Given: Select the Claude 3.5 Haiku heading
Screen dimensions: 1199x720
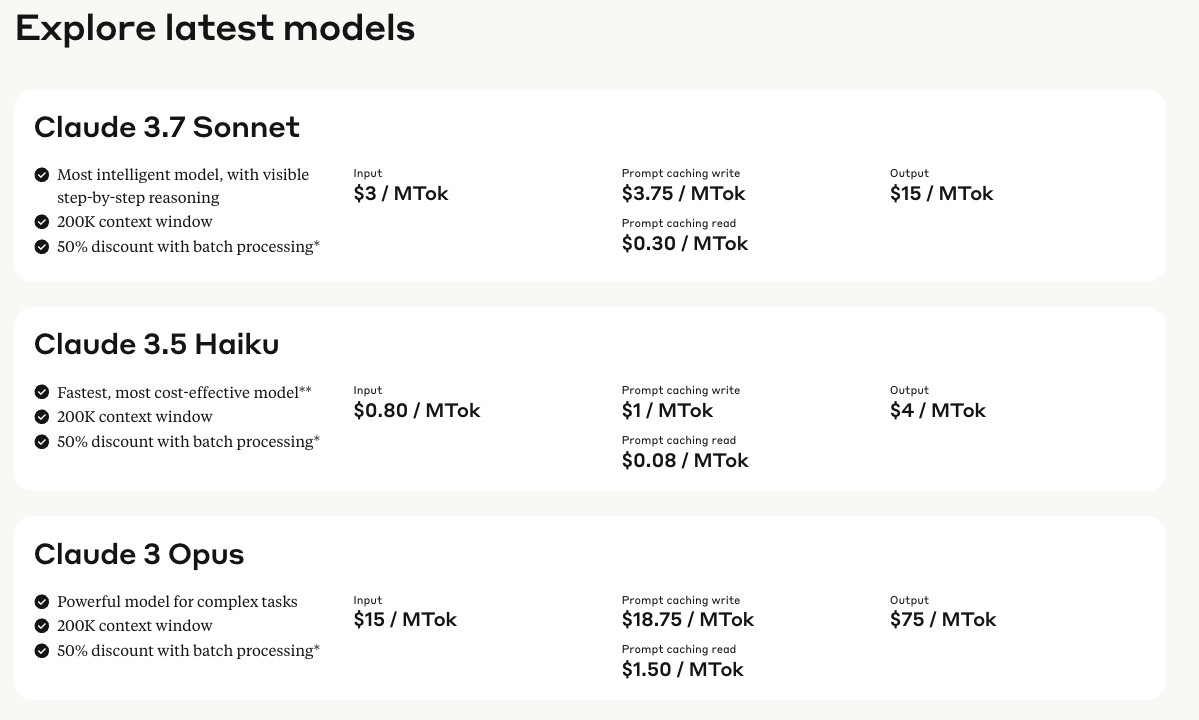Looking at the screenshot, I should coord(157,344).
